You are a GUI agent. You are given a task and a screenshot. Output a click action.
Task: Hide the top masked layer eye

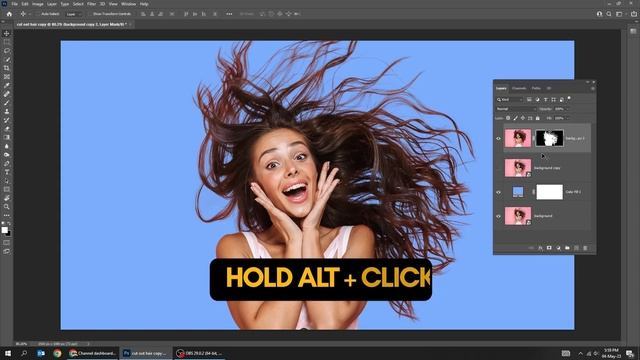point(498,138)
